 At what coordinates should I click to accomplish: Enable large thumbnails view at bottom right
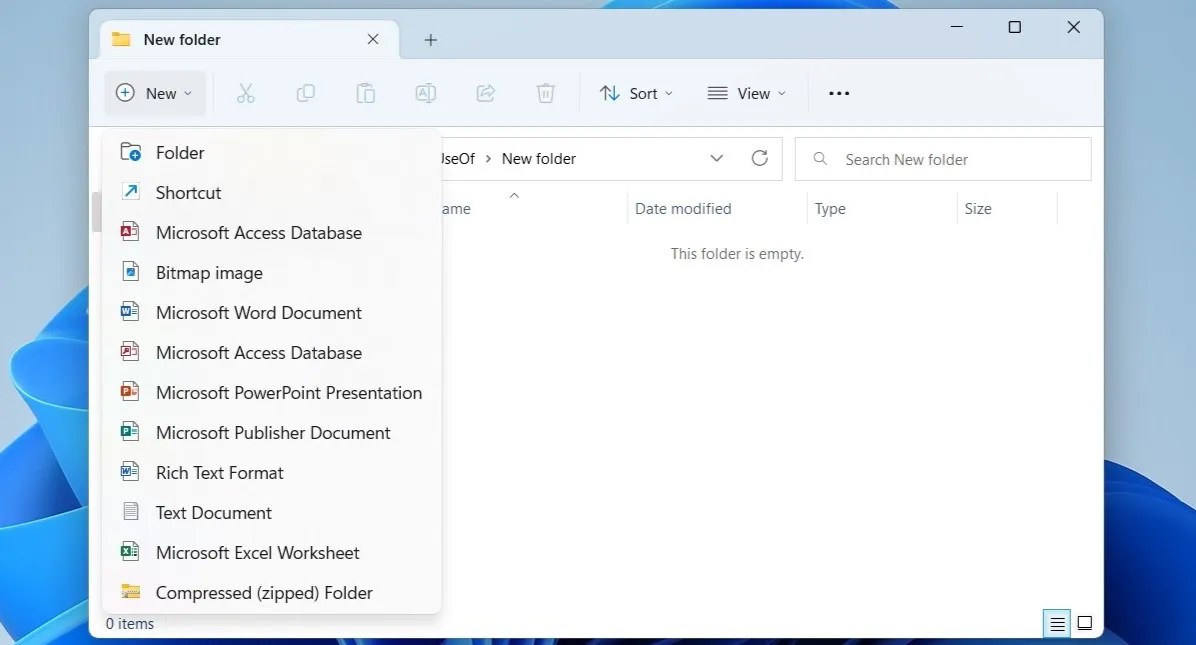(1085, 623)
